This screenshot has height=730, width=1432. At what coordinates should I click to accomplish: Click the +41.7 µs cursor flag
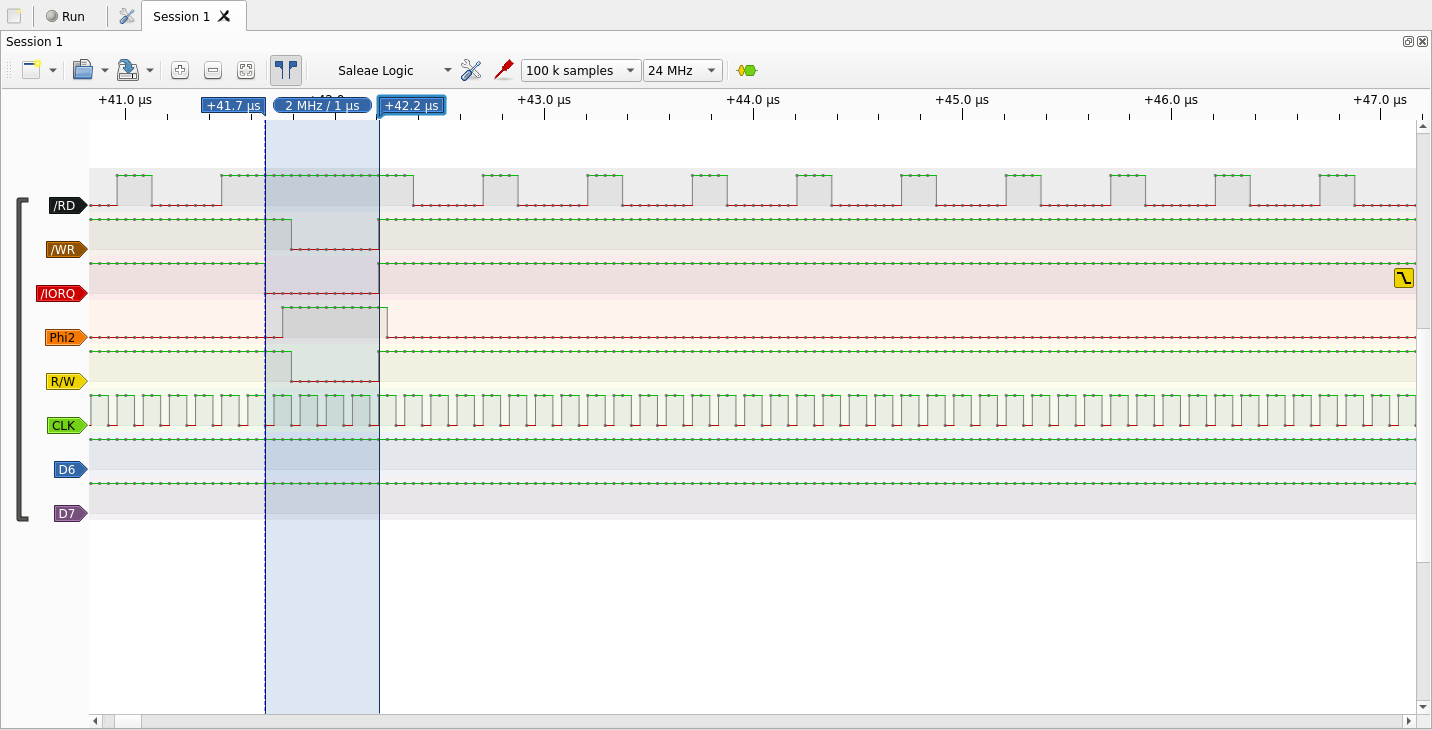233,106
